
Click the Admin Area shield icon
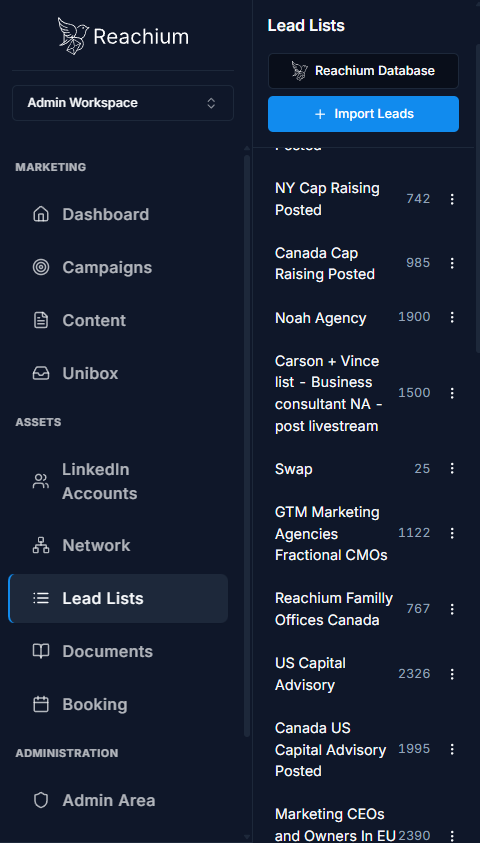tap(41, 800)
